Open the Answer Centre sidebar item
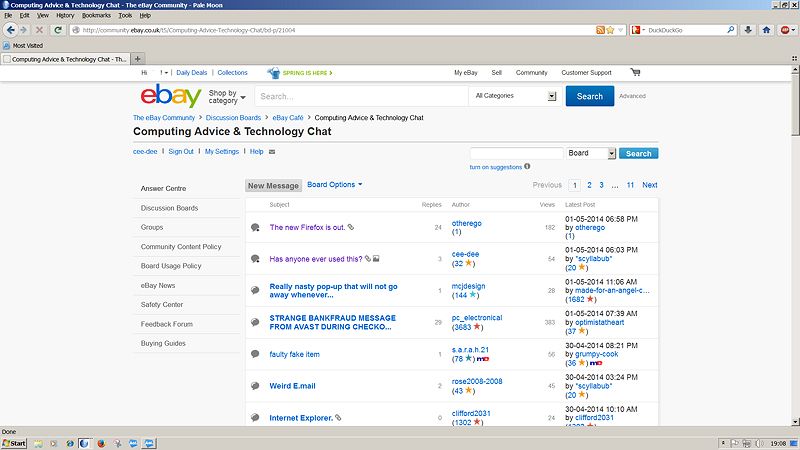This screenshot has width=800, height=450. (x=163, y=188)
